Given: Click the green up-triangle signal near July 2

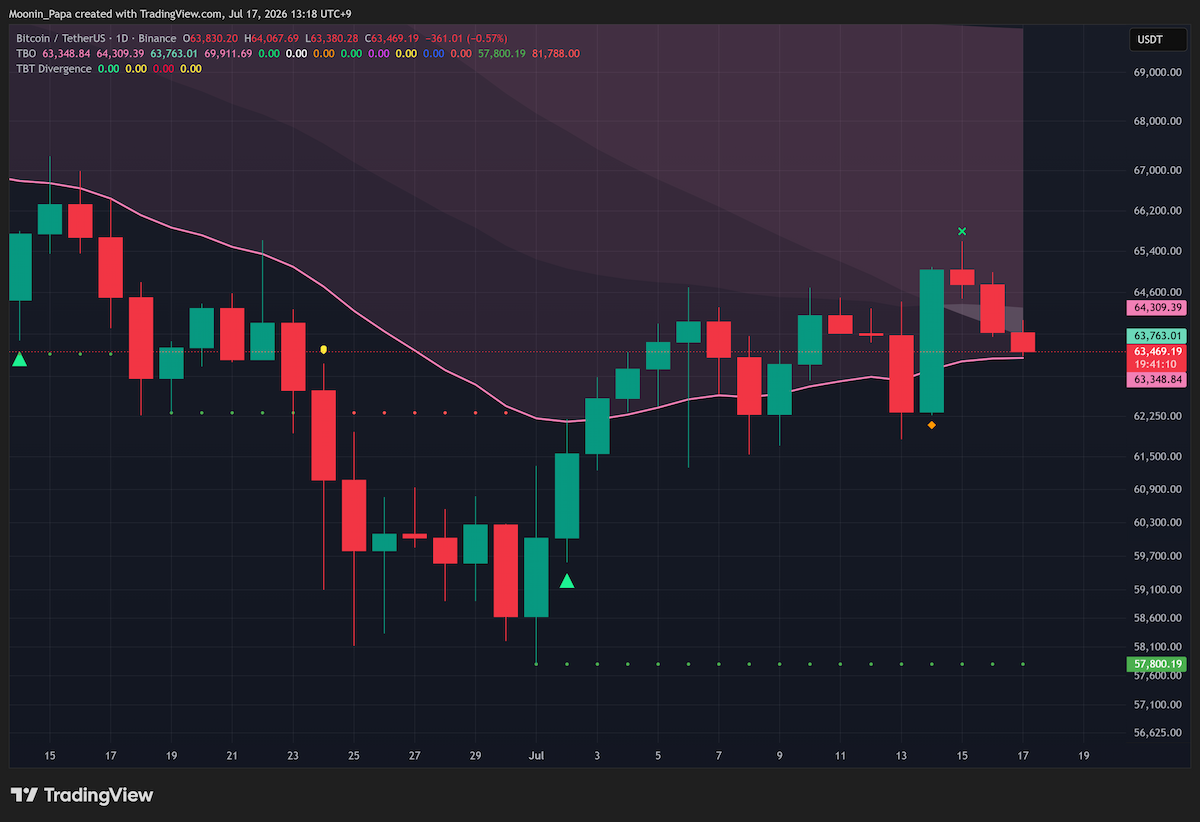Looking at the screenshot, I should click(567, 580).
